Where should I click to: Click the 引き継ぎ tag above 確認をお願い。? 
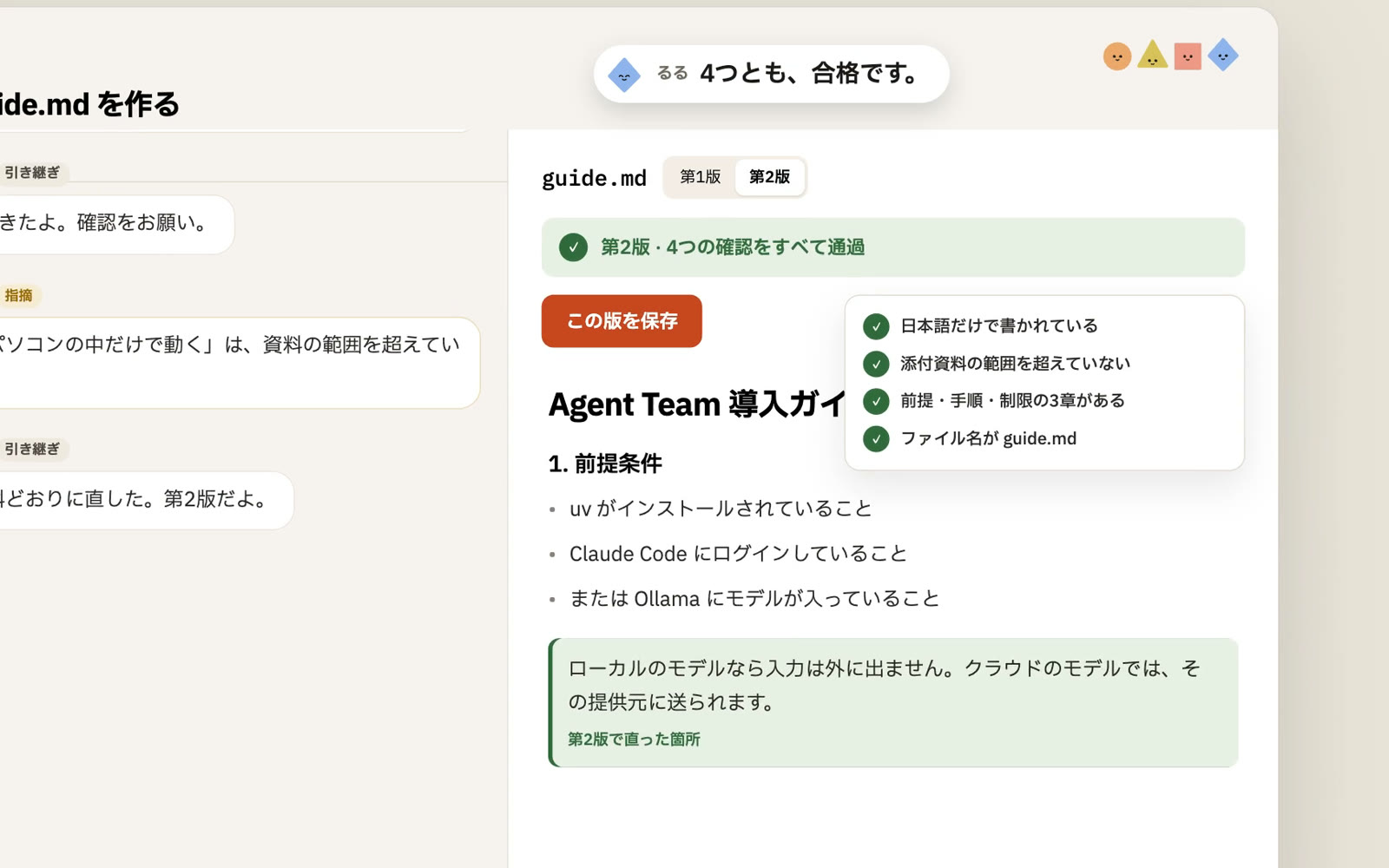(33, 173)
